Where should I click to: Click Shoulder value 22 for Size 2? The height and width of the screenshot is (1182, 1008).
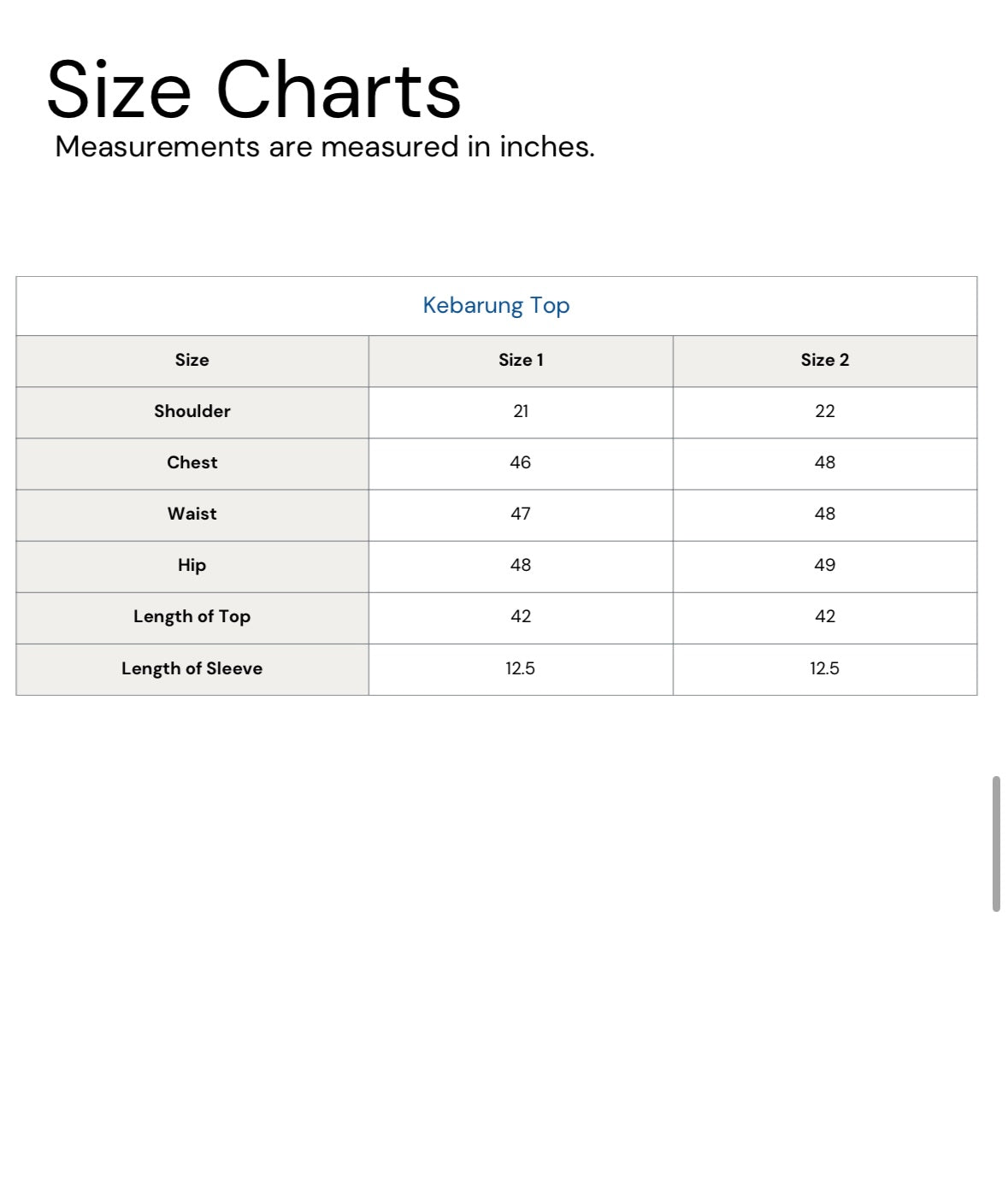824,411
